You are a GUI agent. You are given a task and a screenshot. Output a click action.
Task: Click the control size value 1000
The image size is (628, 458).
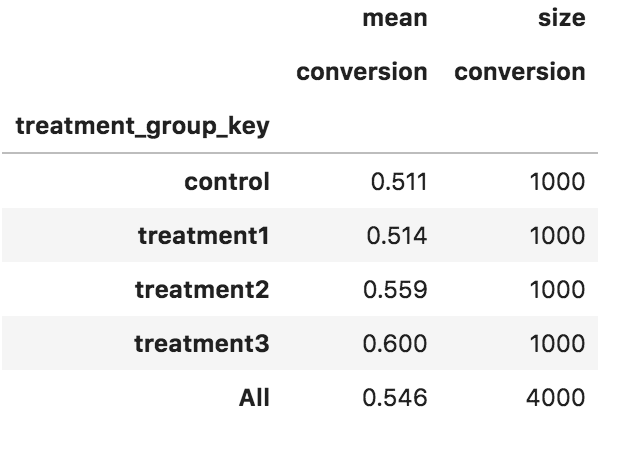coord(558,182)
